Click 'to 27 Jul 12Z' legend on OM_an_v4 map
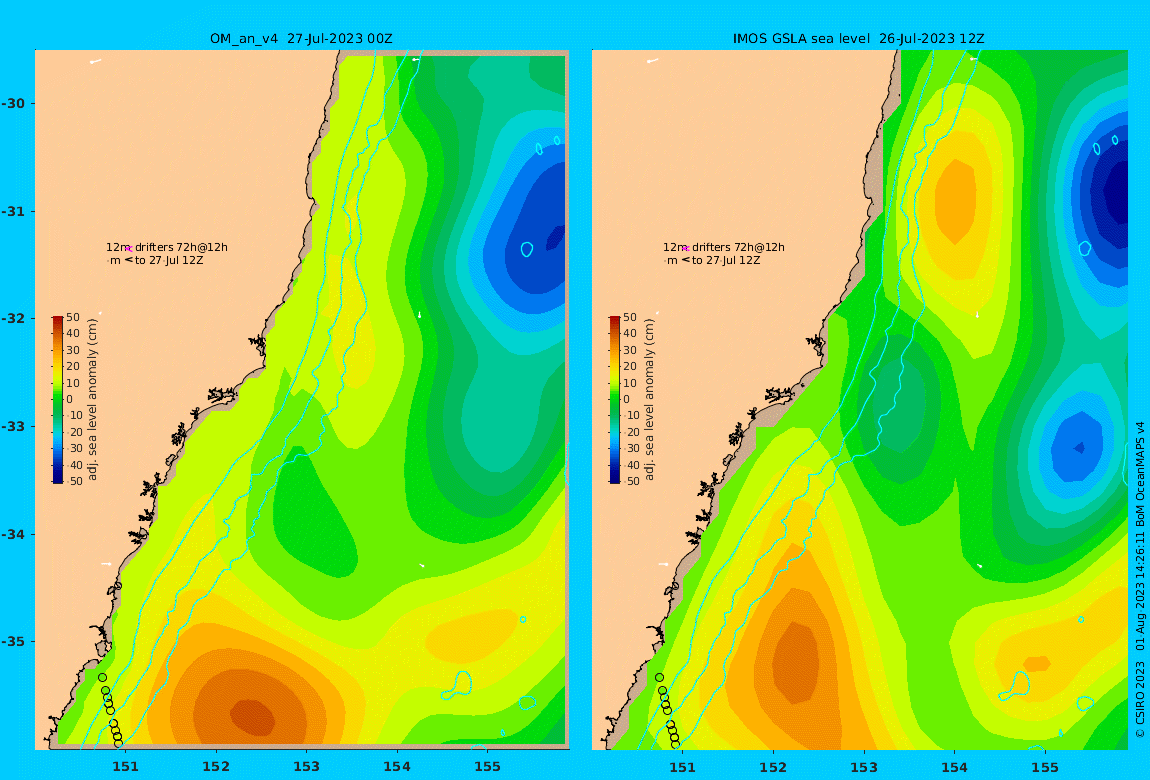The image size is (1150, 780). click(169, 260)
